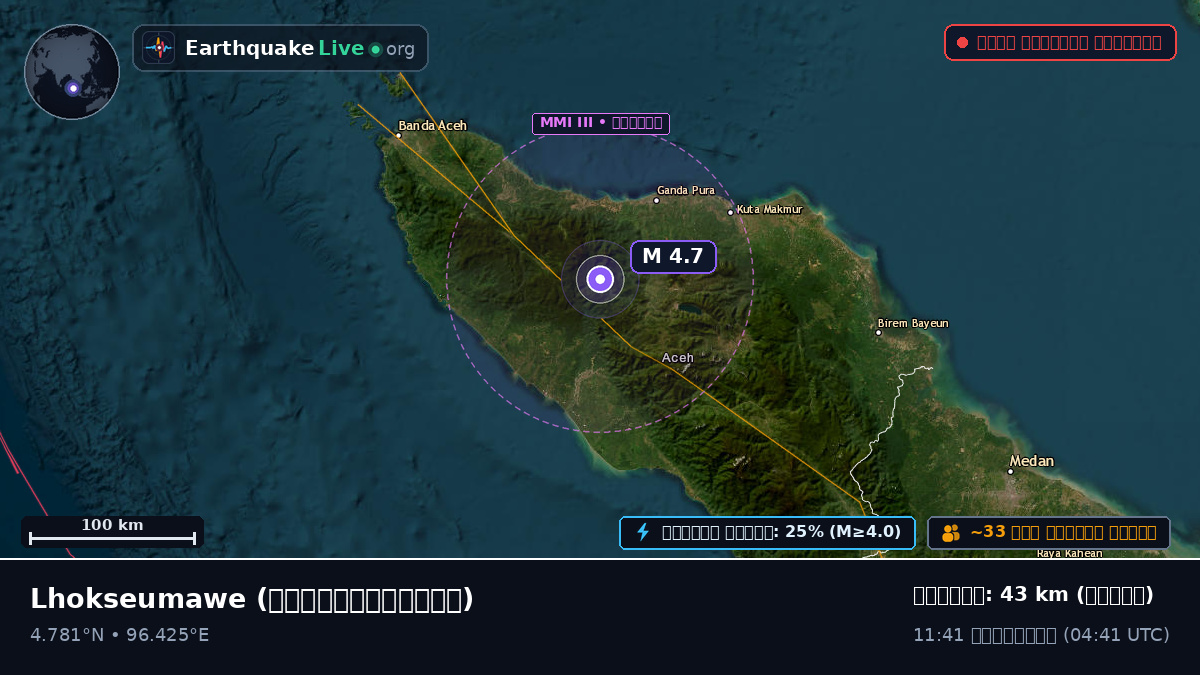Select the "Banda Aceh" city label
This screenshot has width=1200, height=675.
click(x=432, y=126)
